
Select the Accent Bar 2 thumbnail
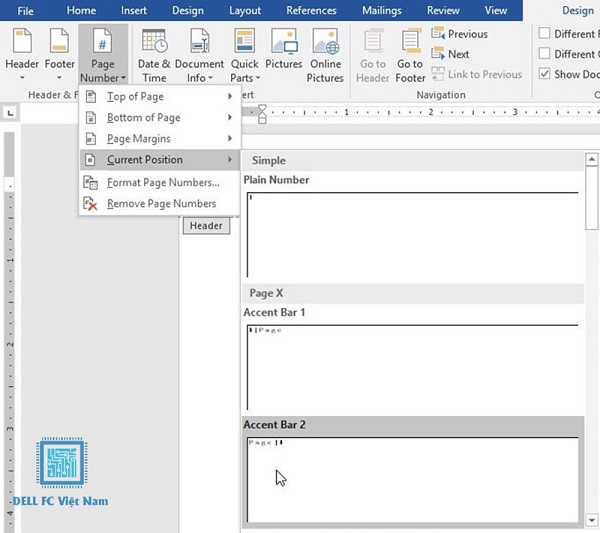pos(412,480)
